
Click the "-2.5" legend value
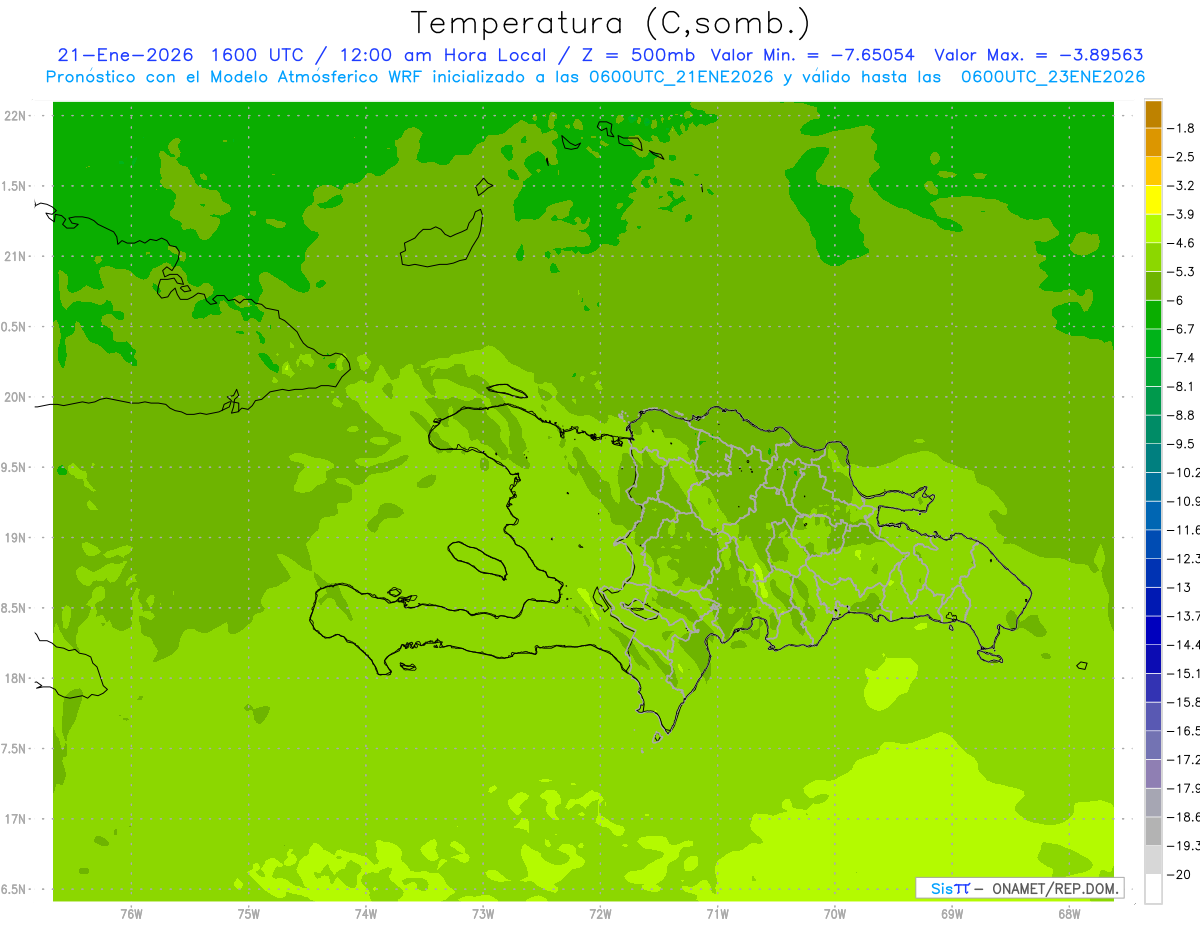pos(1182,157)
